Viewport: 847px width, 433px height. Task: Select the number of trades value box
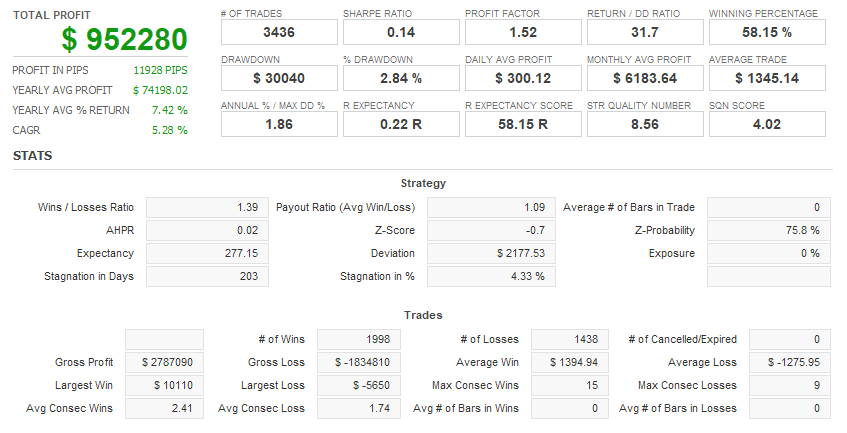[x=279, y=33]
